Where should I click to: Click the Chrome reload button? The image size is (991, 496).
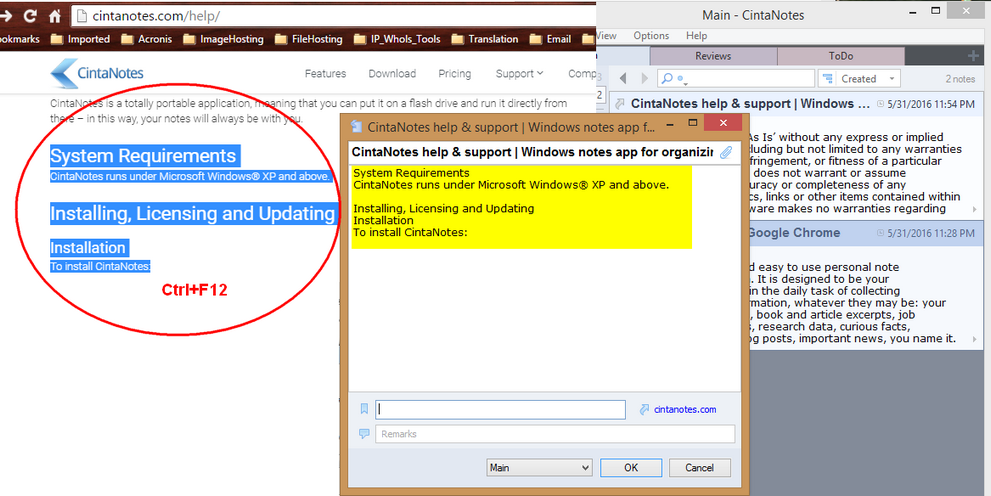click(x=30, y=16)
